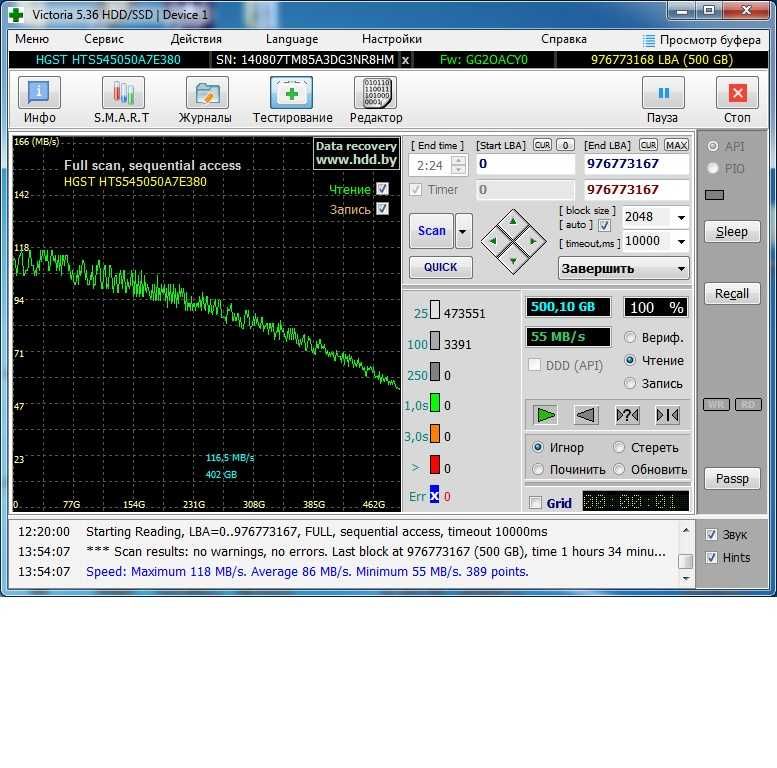The height and width of the screenshot is (768, 777).
Task: Click the Recall button
Action: [x=732, y=294]
